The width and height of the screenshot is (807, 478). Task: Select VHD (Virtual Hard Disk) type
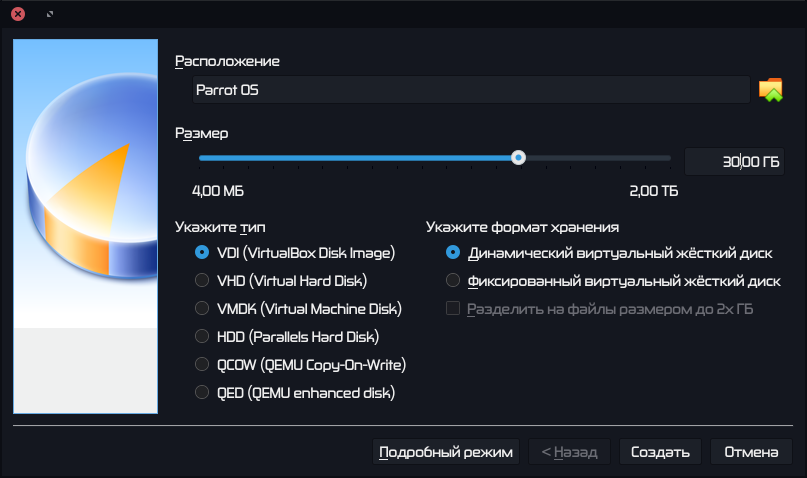[x=202, y=280]
